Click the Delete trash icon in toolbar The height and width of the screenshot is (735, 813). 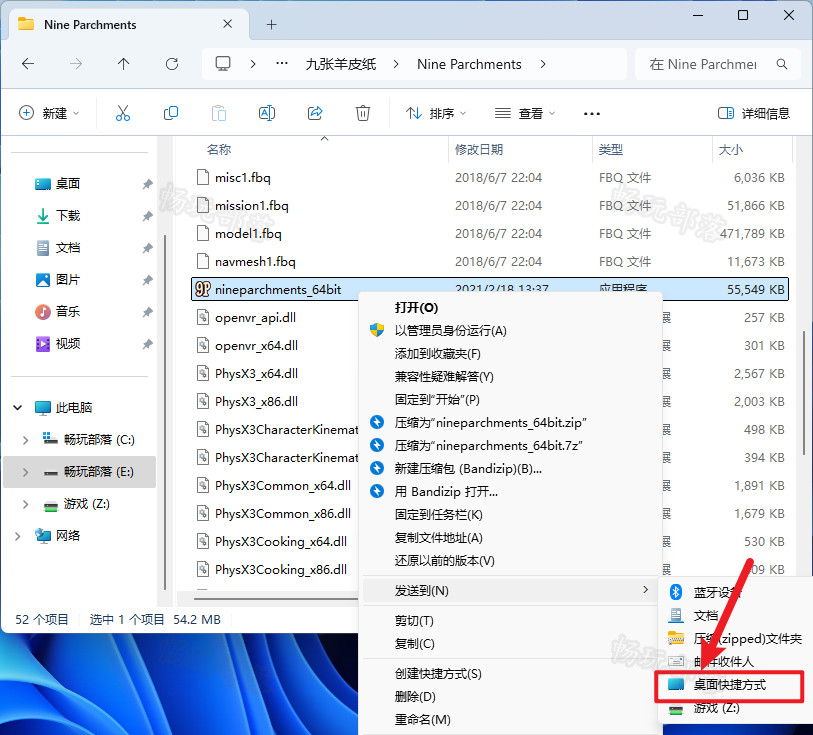pos(362,113)
